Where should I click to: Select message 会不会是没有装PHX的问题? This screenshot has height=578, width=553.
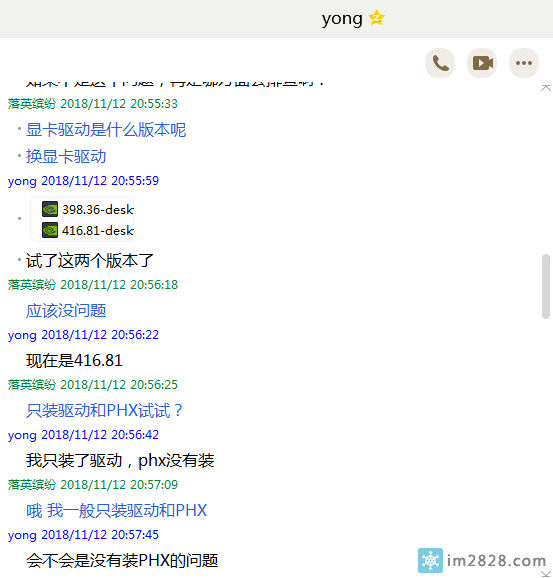[x=122, y=561]
